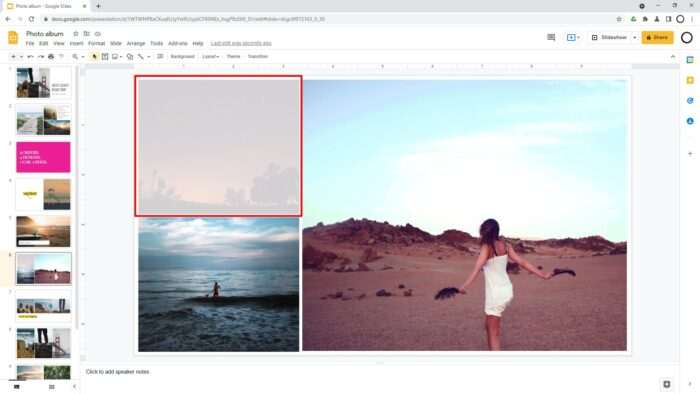
Task: Click the move to folder icon
Action: (87, 34)
